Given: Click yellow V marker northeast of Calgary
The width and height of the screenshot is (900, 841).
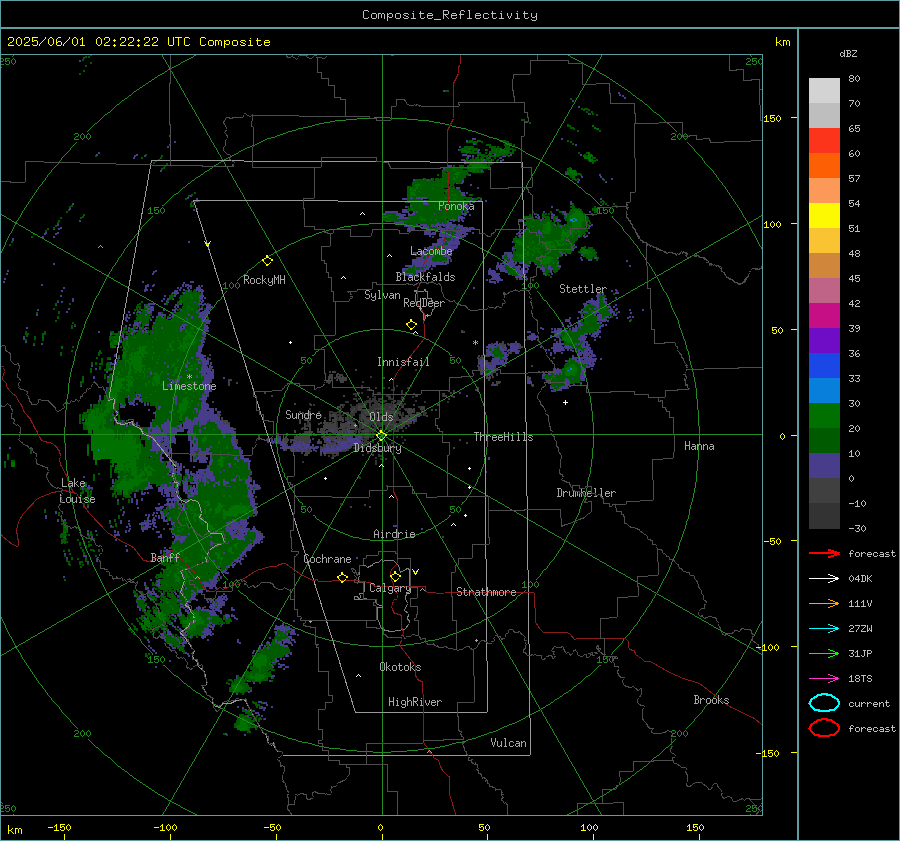Looking at the screenshot, I should click(416, 572).
